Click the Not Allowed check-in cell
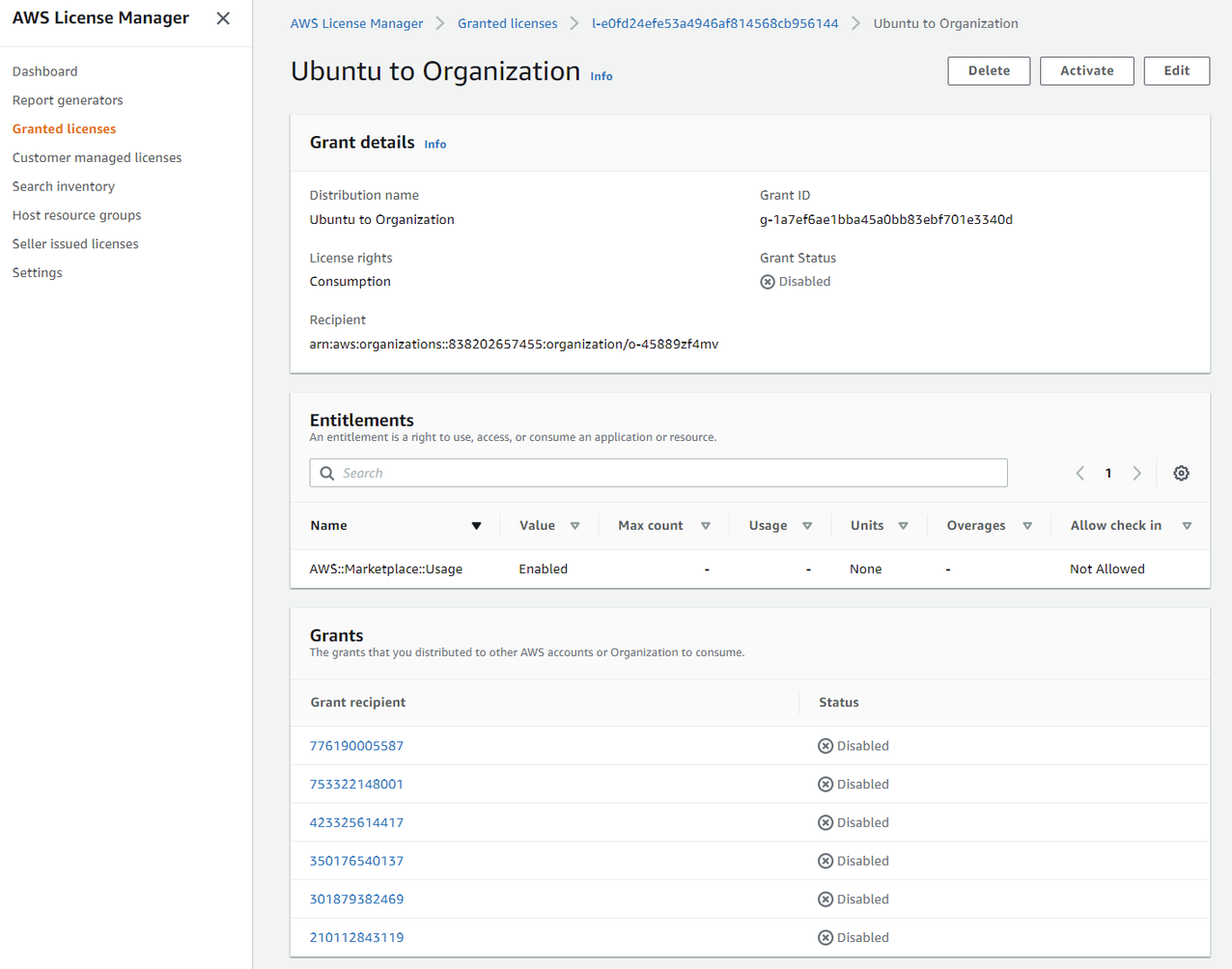 pyautogui.click(x=1107, y=569)
